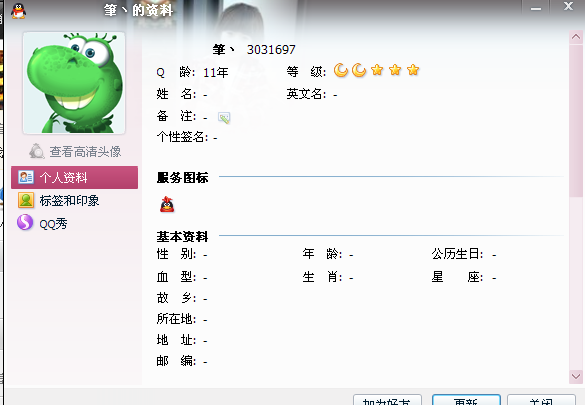Viewport: 585px width, 405px height.
Task: Click the purple QQ秀 icon
Action: tap(25, 222)
